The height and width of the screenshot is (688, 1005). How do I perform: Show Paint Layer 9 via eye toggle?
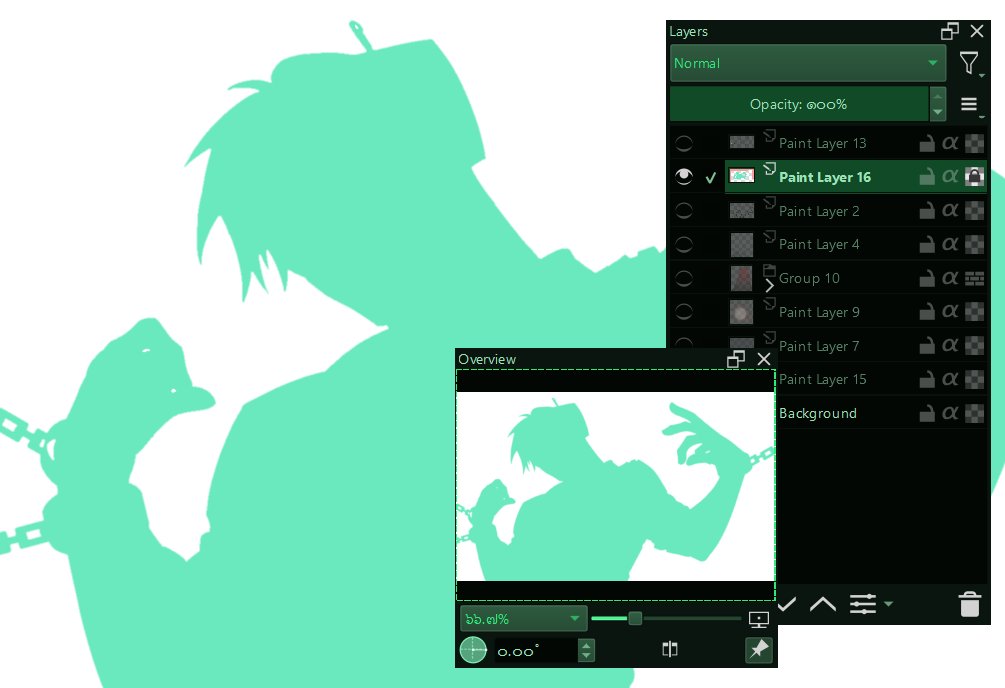coord(684,312)
